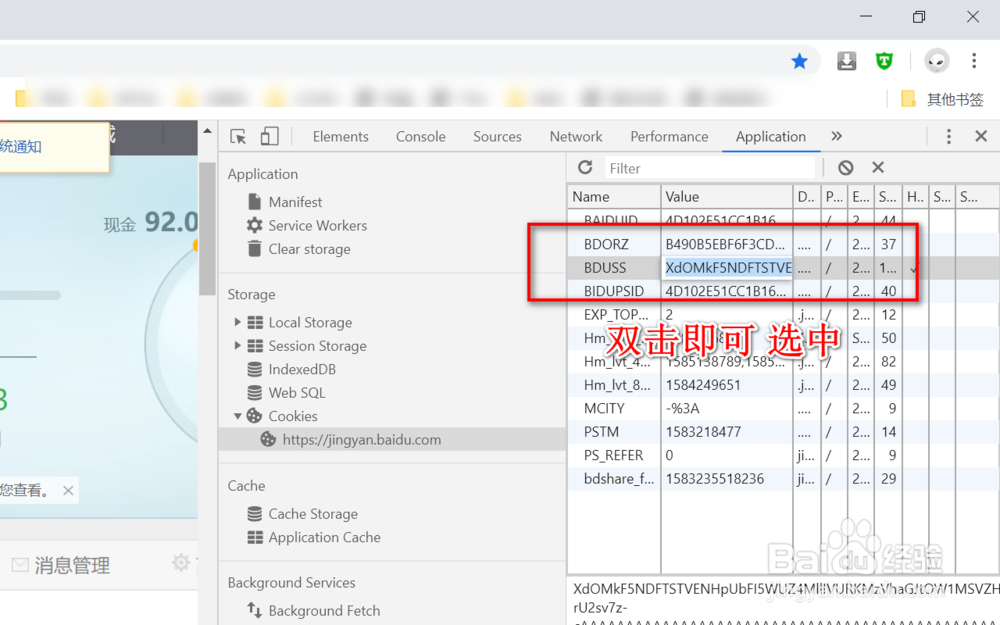
Task: Click the inspect element picker icon
Action: point(238,136)
